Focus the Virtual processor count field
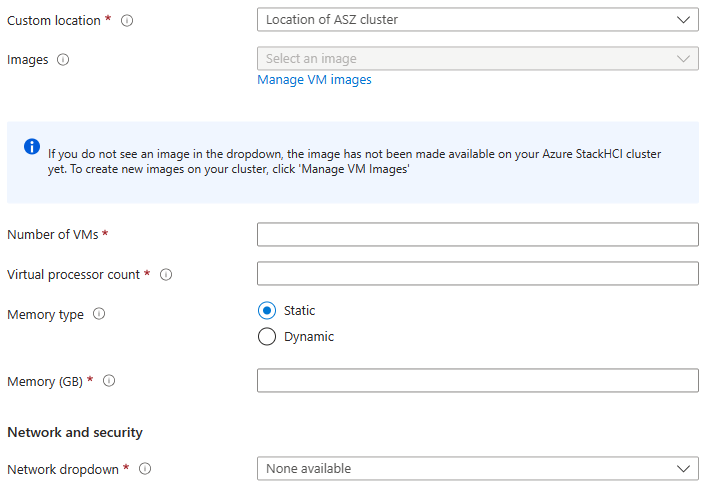Image resolution: width=723 pixels, height=497 pixels. (x=477, y=274)
